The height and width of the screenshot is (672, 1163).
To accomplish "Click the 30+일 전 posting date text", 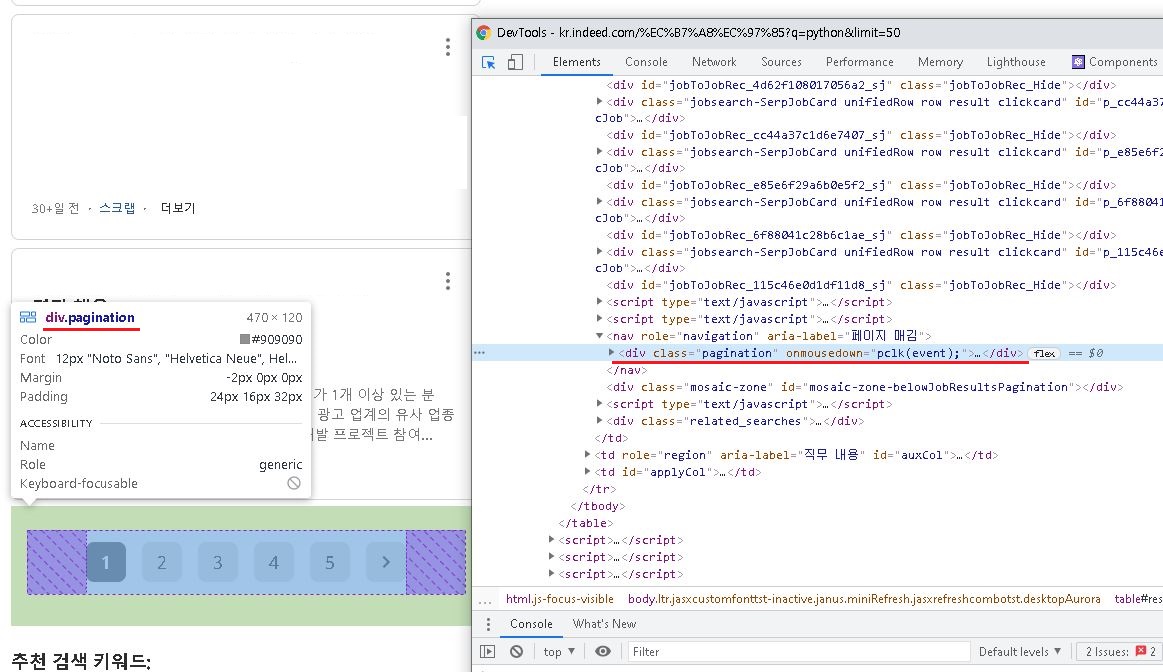I will pyautogui.click(x=55, y=208).
